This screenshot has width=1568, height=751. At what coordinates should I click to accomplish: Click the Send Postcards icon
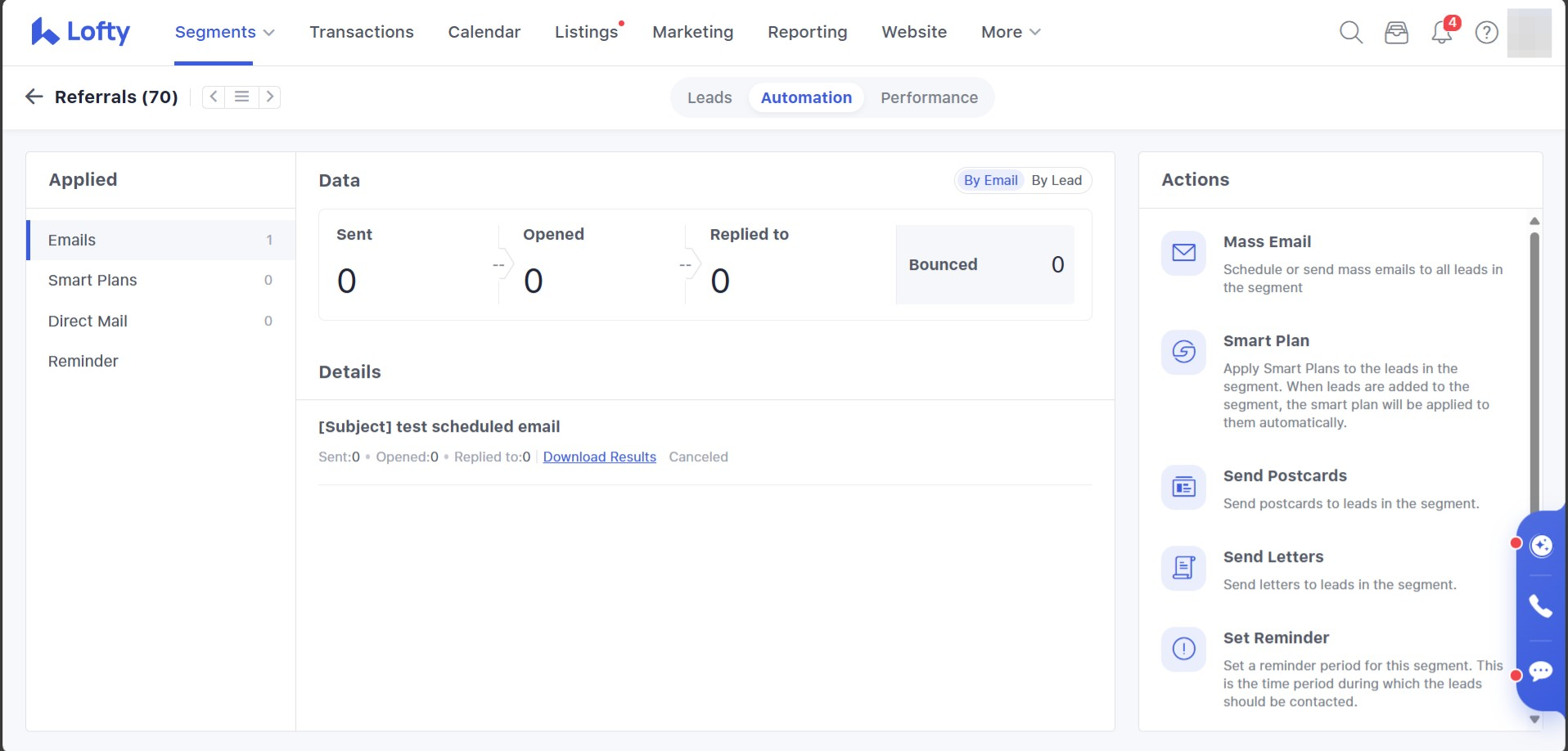pyautogui.click(x=1183, y=488)
